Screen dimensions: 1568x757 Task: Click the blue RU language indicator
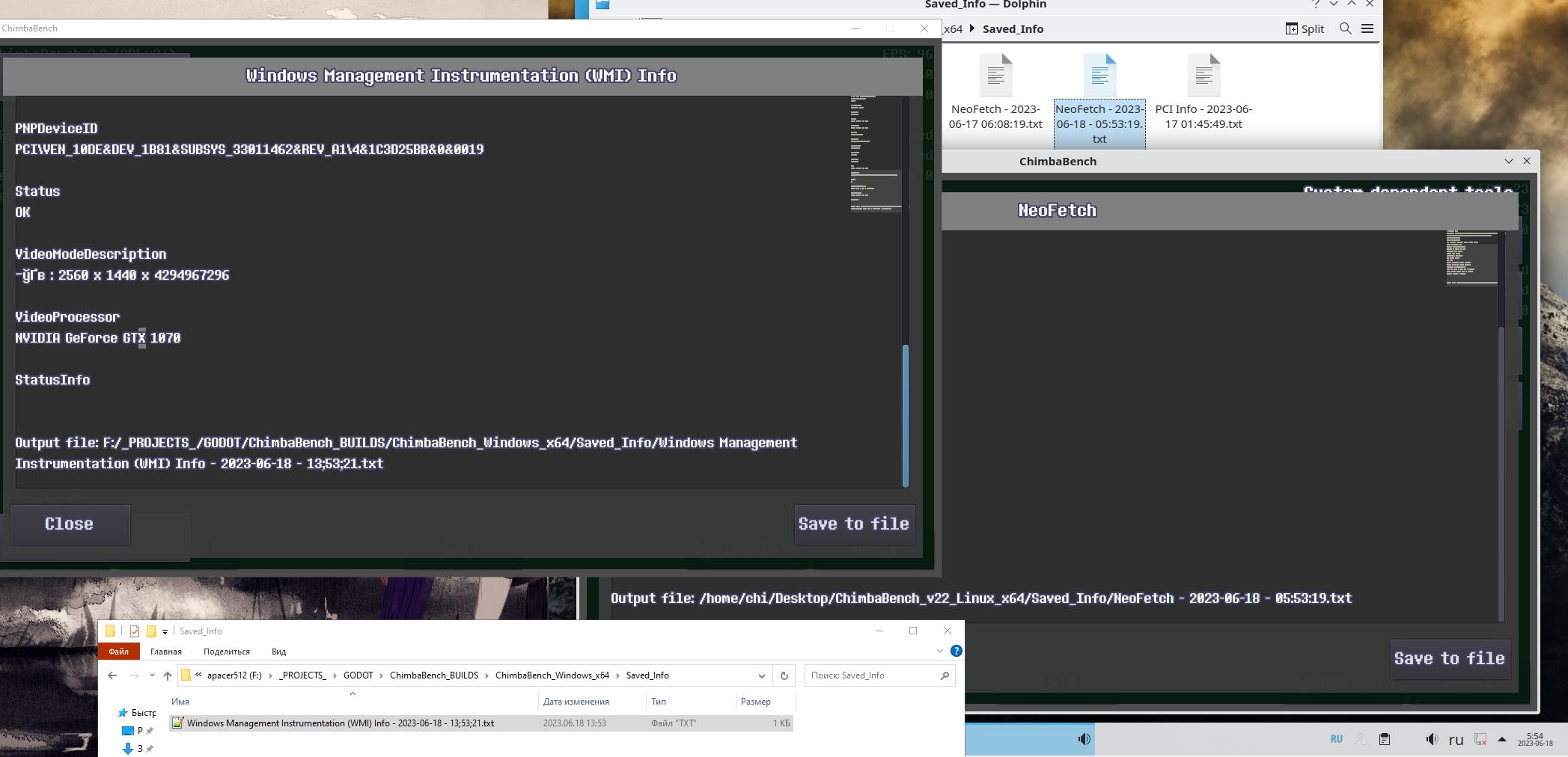pos(1336,739)
